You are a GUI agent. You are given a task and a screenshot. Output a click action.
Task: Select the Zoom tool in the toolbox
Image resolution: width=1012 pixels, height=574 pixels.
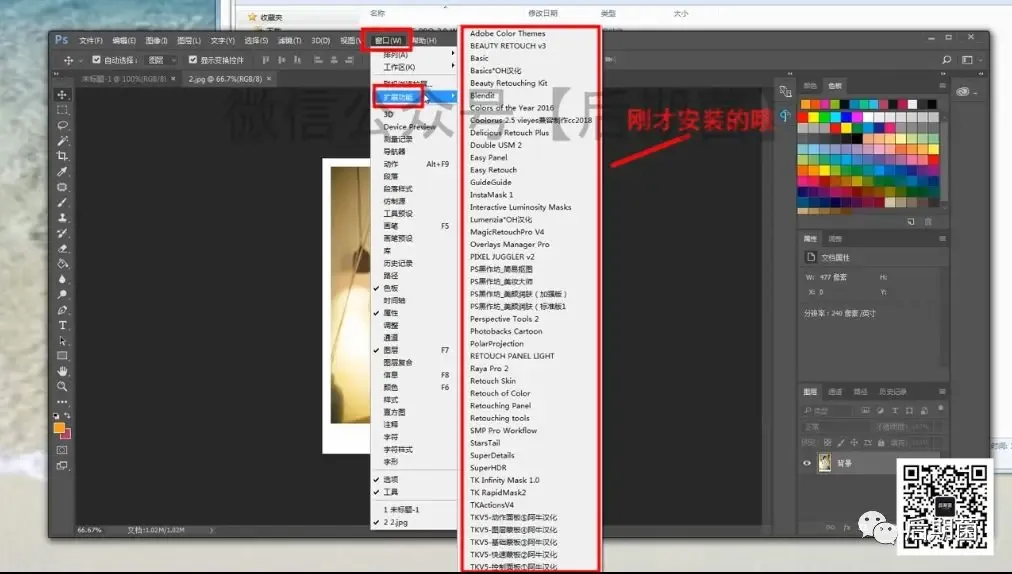(62, 387)
